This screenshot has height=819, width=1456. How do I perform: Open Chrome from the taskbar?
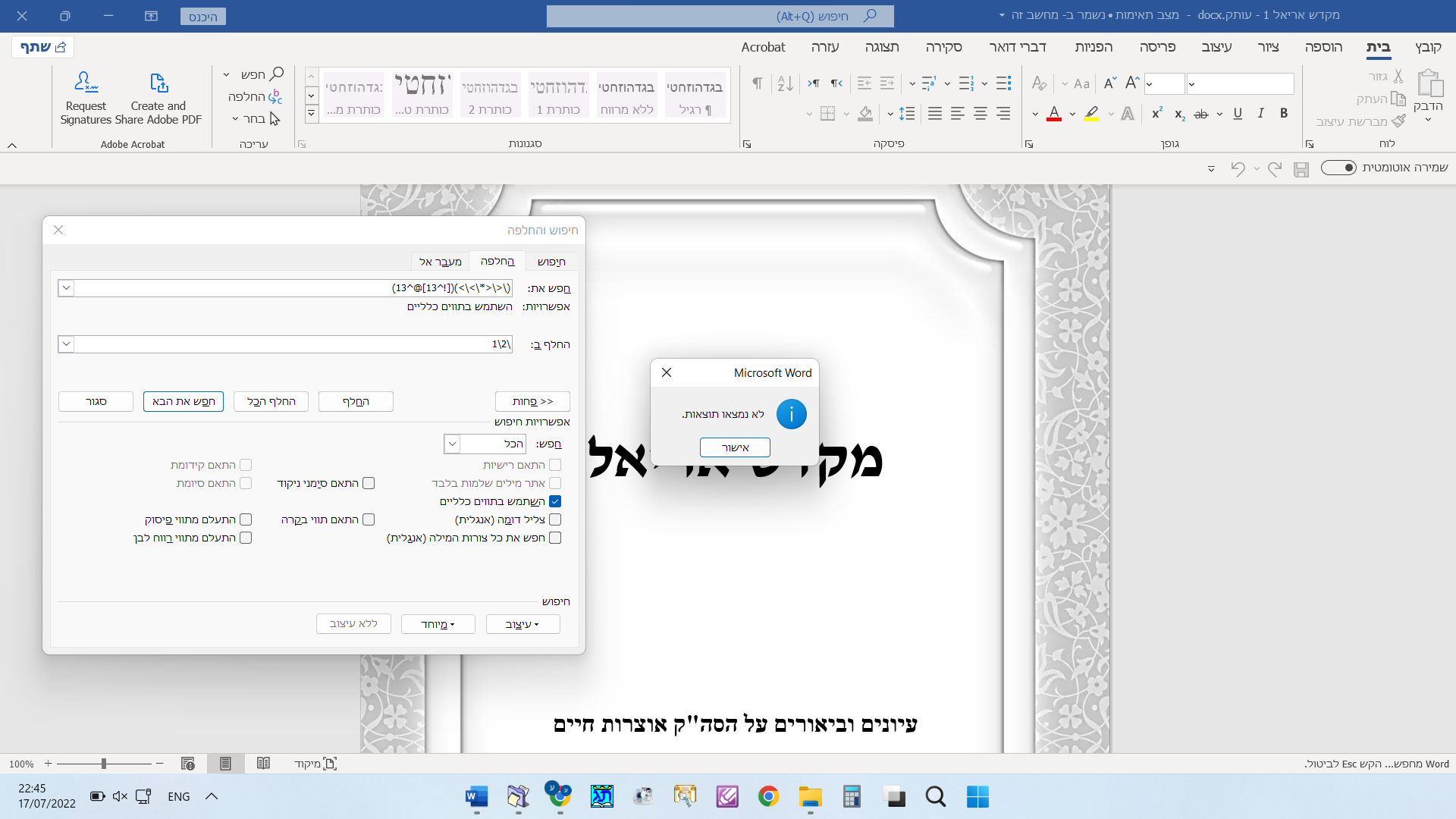[768, 796]
